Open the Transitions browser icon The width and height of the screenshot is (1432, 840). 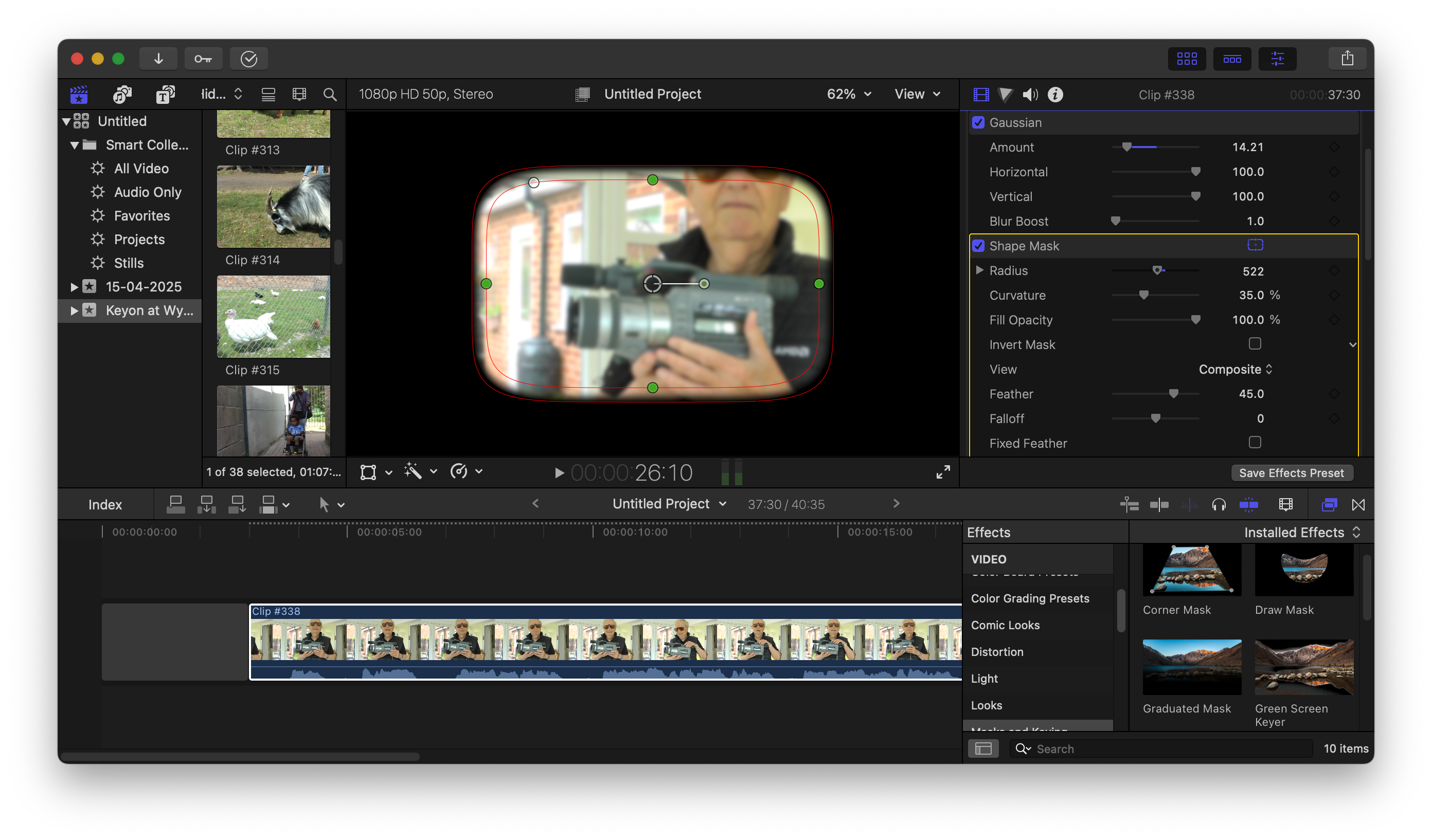coord(1358,504)
